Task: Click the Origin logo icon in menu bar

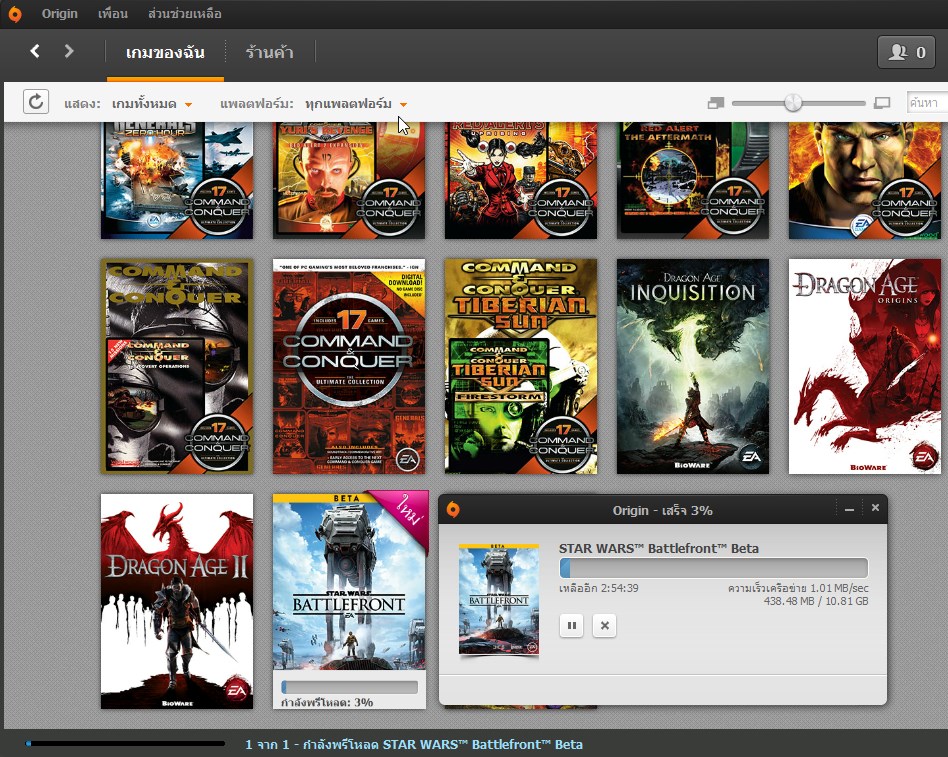Action: pos(15,13)
